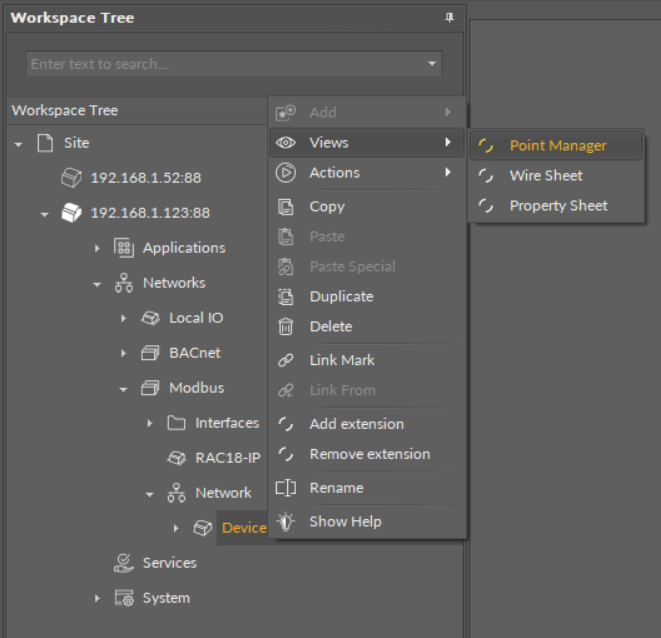Select the Networks tree item
The height and width of the screenshot is (638, 661).
click(173, 283)
